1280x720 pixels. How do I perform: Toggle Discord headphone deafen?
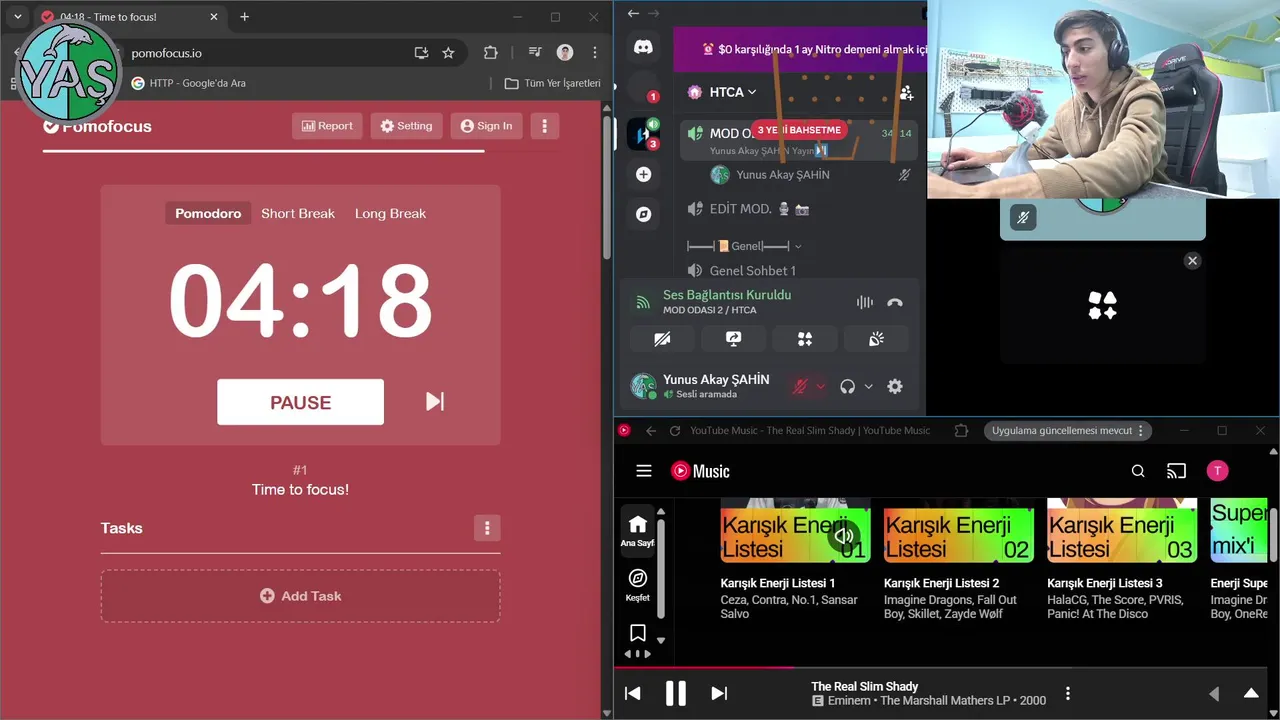848,387
